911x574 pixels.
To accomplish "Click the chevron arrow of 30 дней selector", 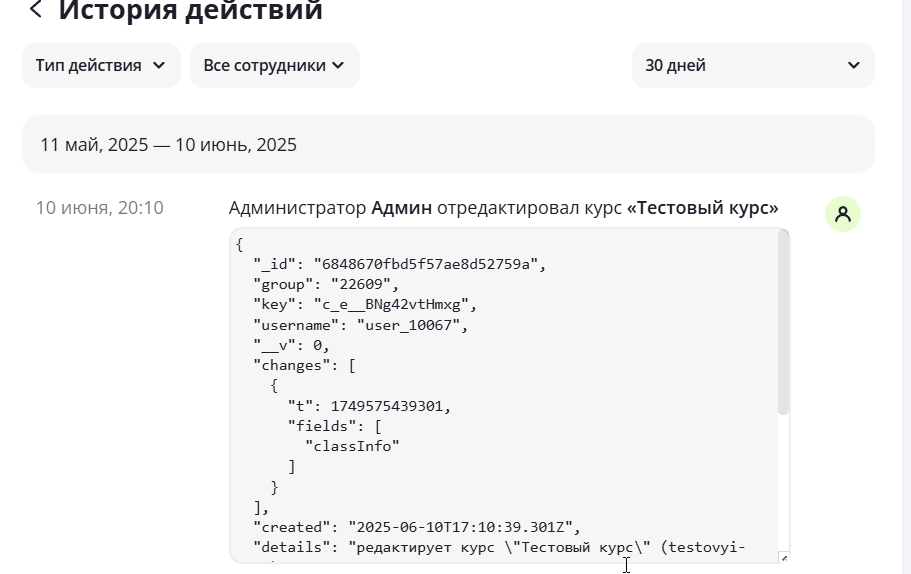I will 853,65.
